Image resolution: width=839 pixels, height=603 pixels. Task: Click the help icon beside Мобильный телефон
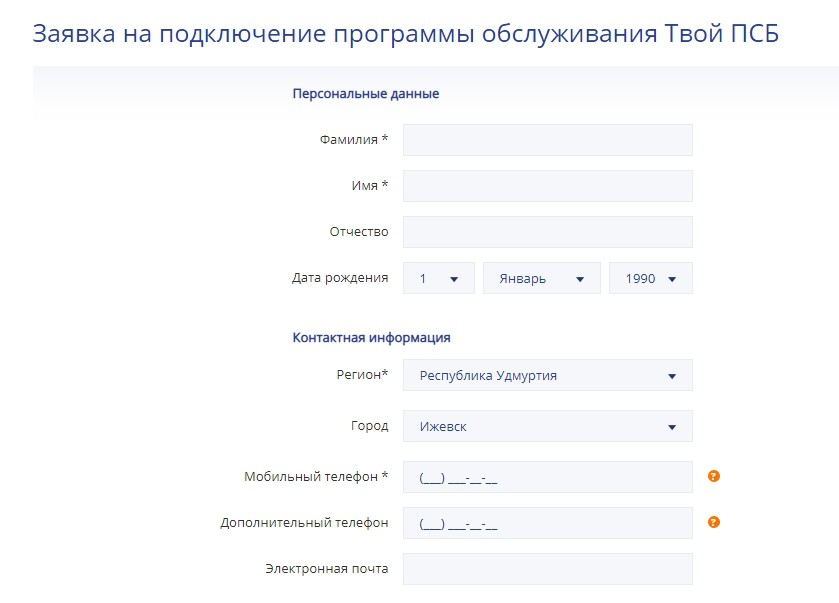pyautogui.click(x=714, y=476)
